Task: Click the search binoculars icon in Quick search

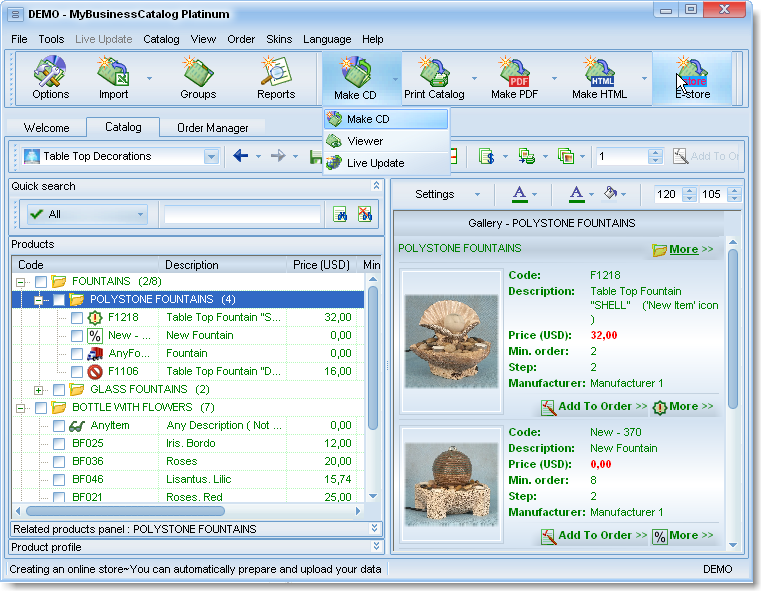Action: click(340, 214)
